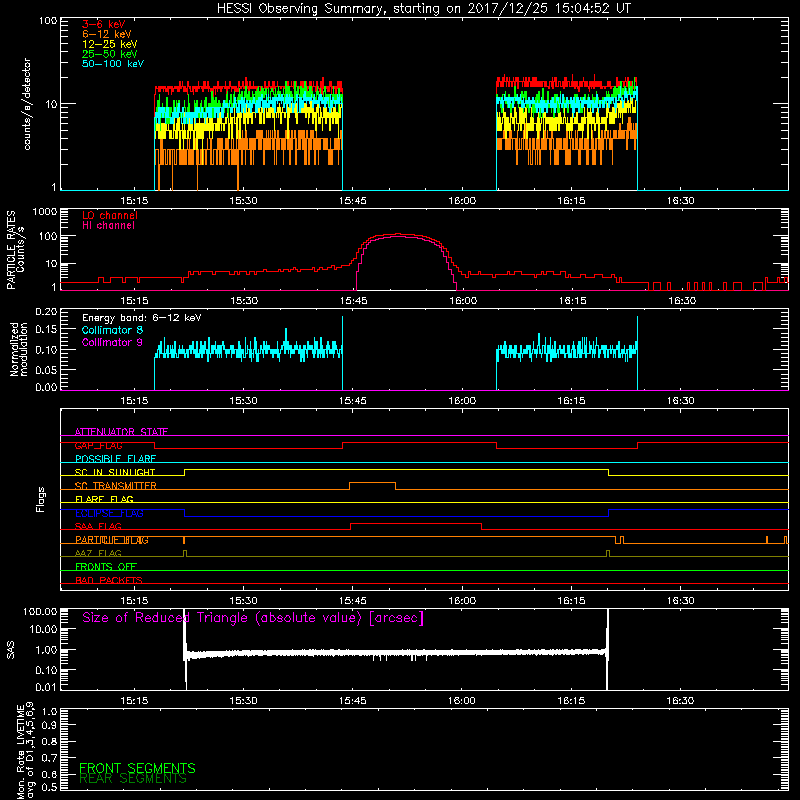Screen dimensions: 800x800
Task: Click the green FRONTS_OFF label
Action: (x=106, y=567)
